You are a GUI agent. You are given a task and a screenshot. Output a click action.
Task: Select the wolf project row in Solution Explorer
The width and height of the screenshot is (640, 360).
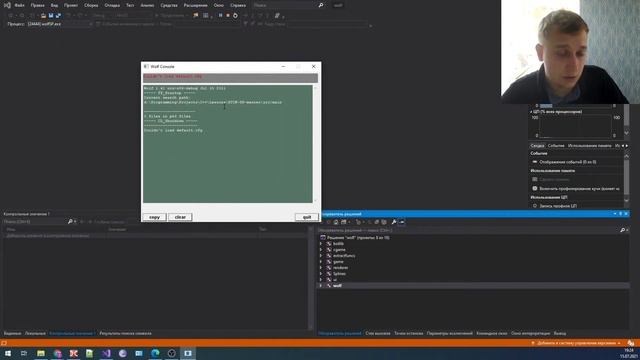[473, 286]
